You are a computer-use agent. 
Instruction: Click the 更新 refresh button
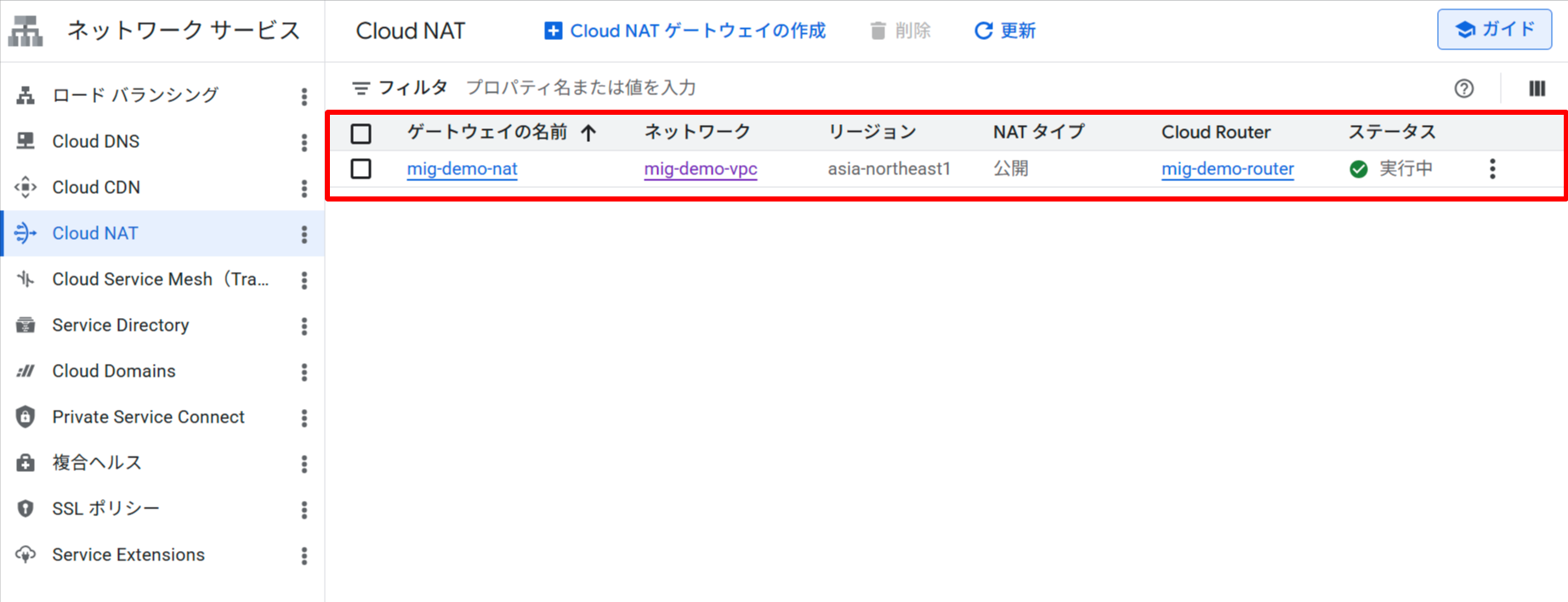tap(1004, 31)
